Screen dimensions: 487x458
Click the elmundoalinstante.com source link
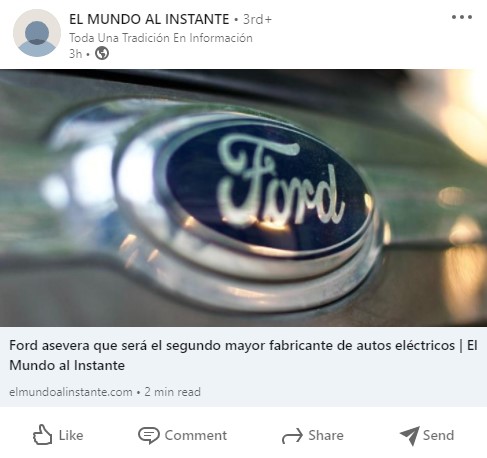click(x=71, y=392)
